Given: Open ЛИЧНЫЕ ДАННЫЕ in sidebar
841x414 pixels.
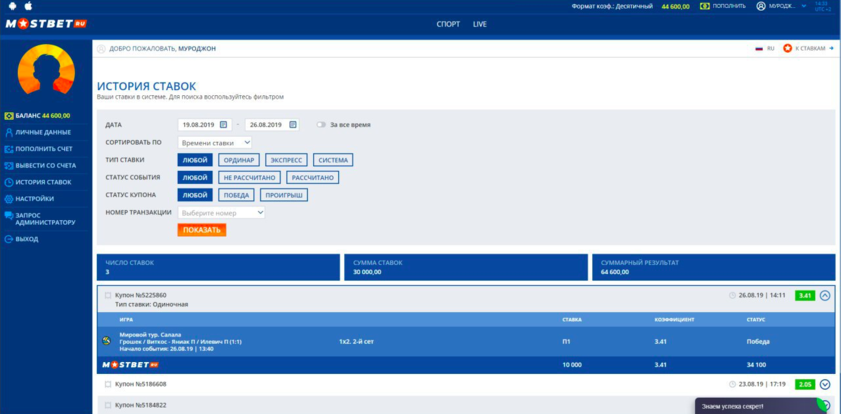Looking at the screenshot, I should click(x=38, y=132).
